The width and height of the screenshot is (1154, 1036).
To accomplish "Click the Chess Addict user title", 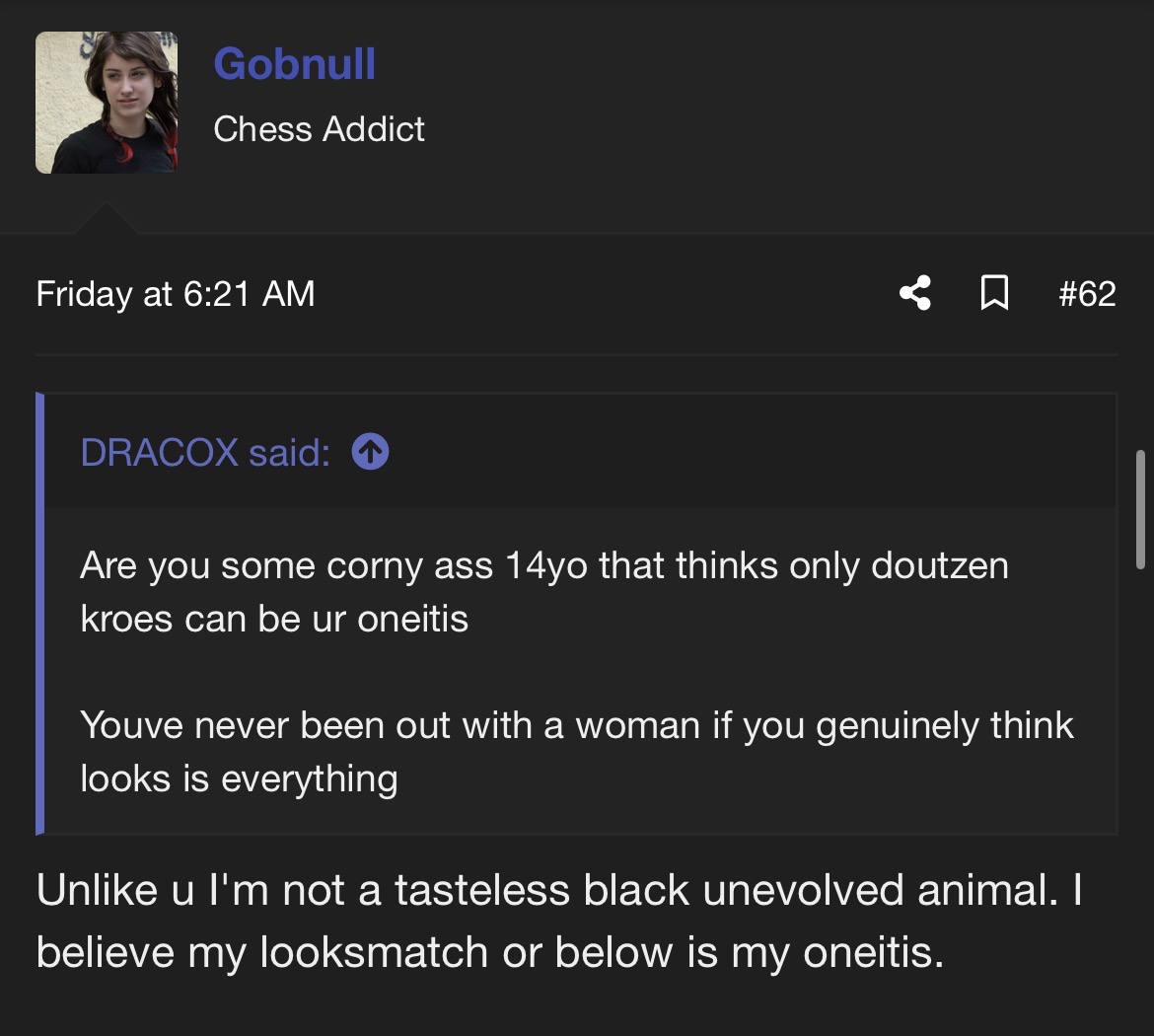I will coord(319,128).
